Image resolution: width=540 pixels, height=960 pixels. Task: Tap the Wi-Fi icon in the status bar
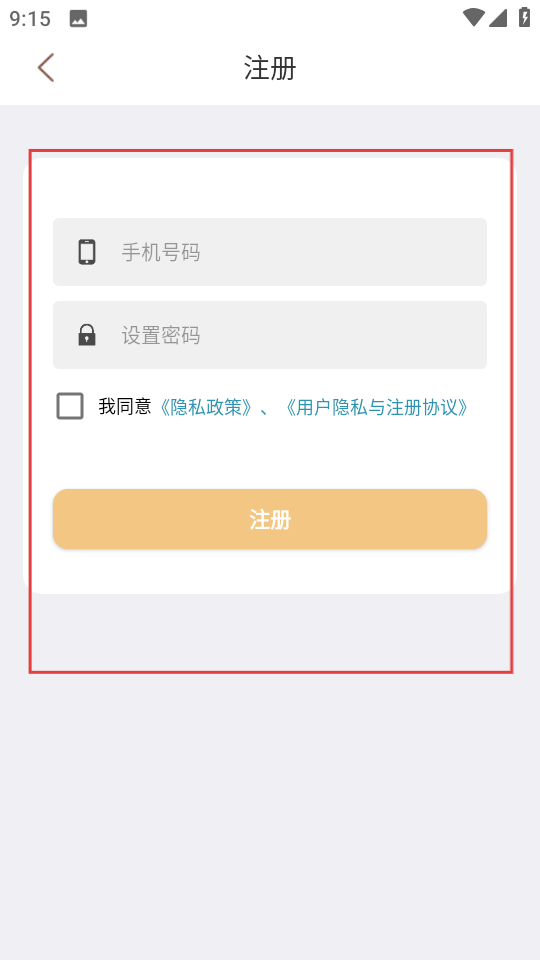473,17
